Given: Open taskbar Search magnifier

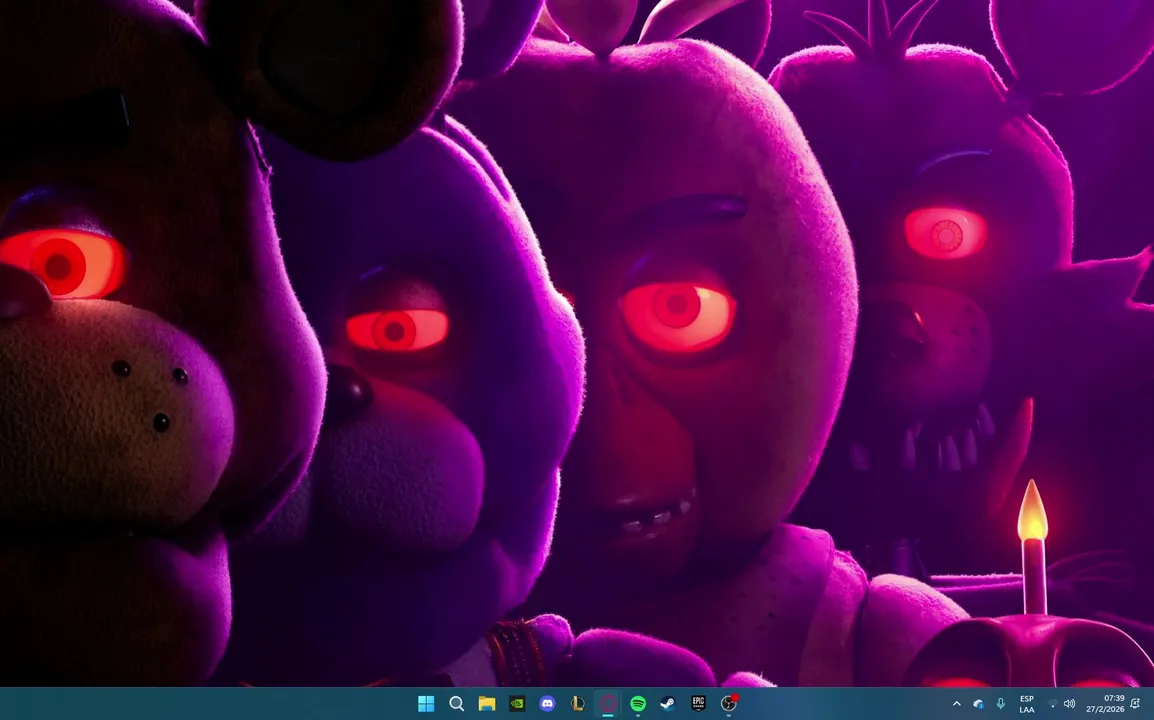Looking at the screenshot, I should (456, 704).
